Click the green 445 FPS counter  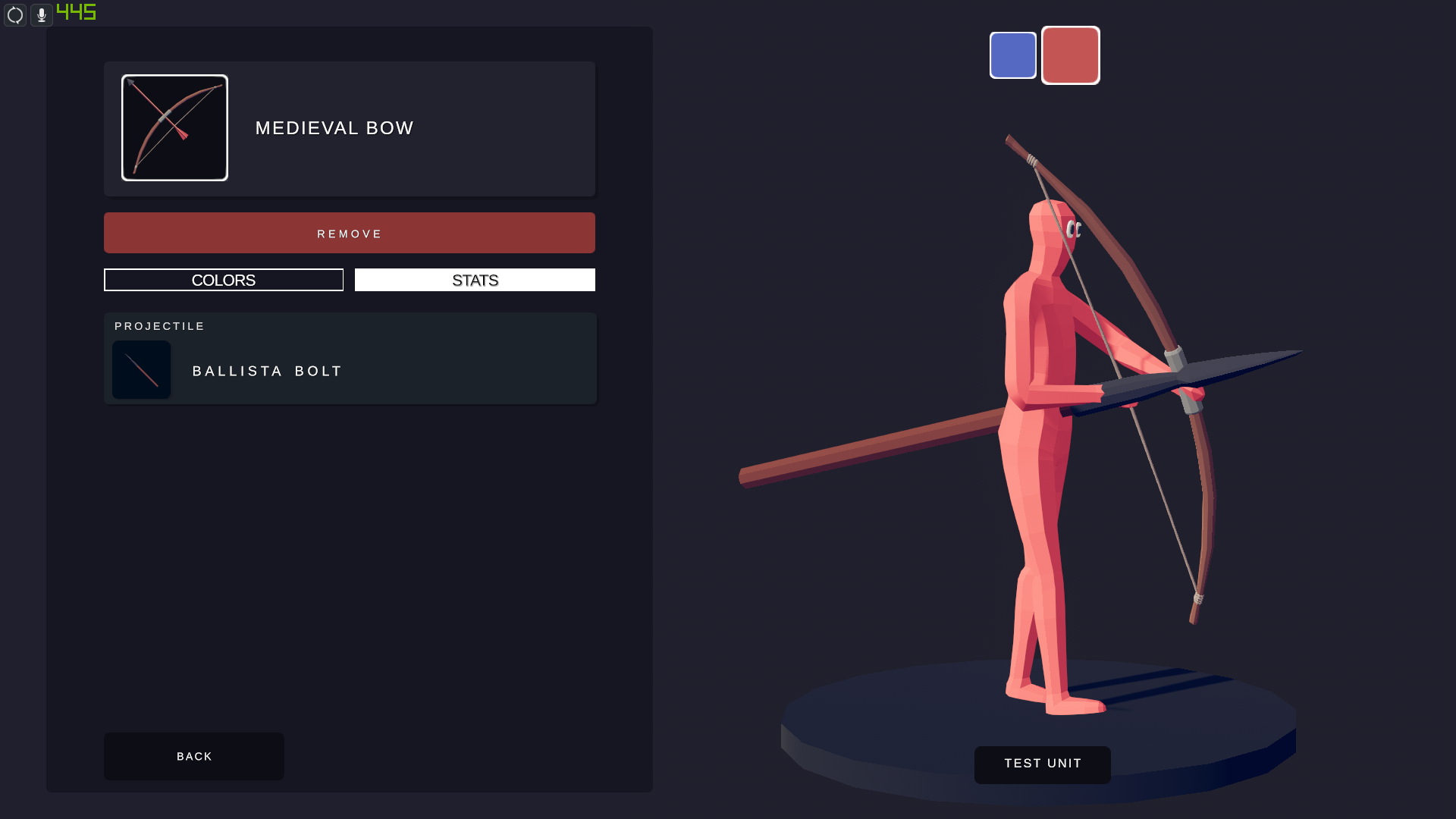point(77,12)
